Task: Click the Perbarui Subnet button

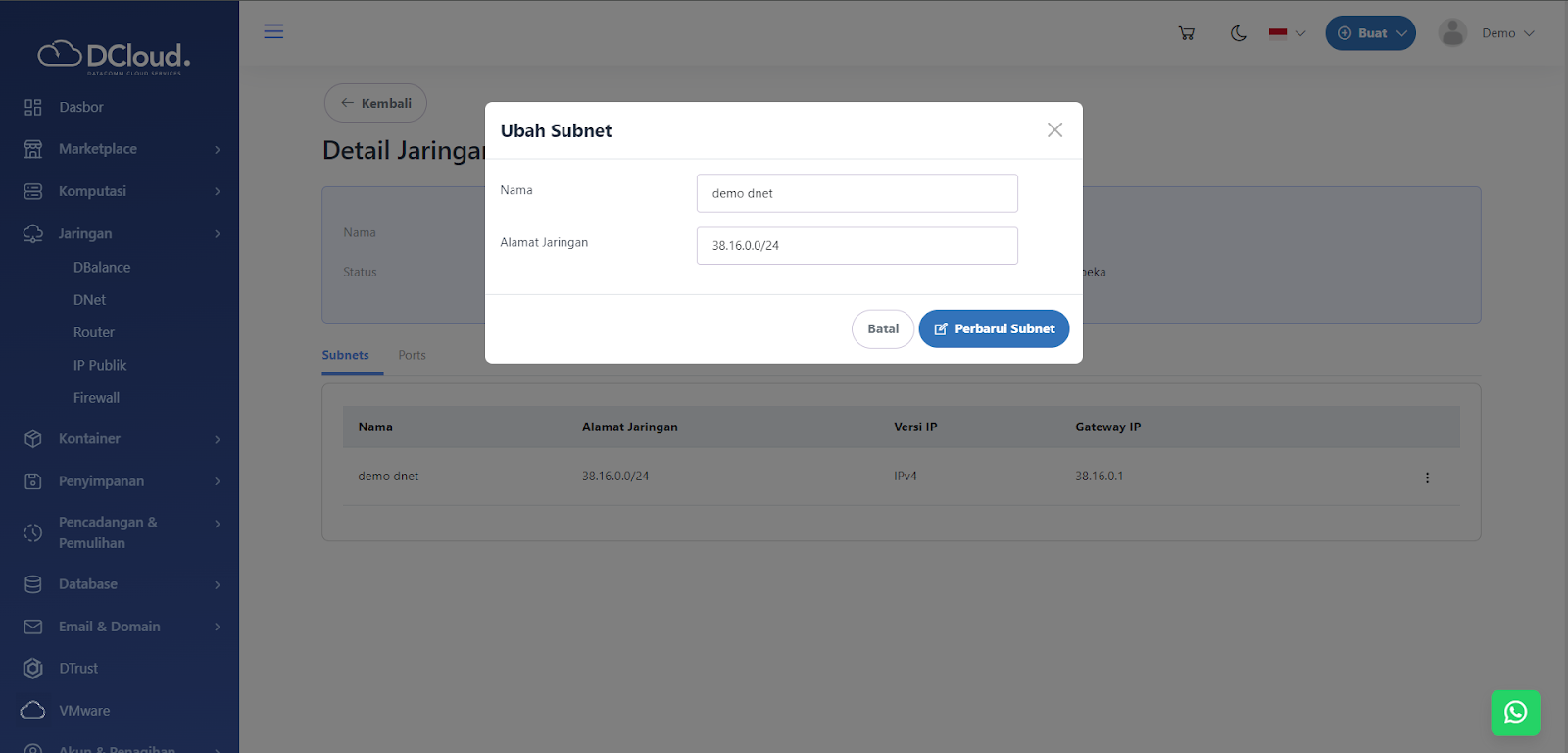Action: tap(993, 328)
